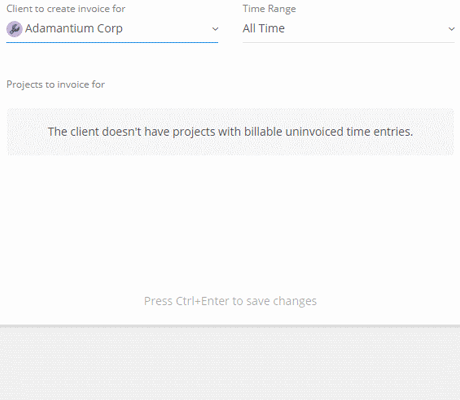Click the gray footer area below the form
Image resolution: width=460 pixels, height=400 pixels.
230,363
